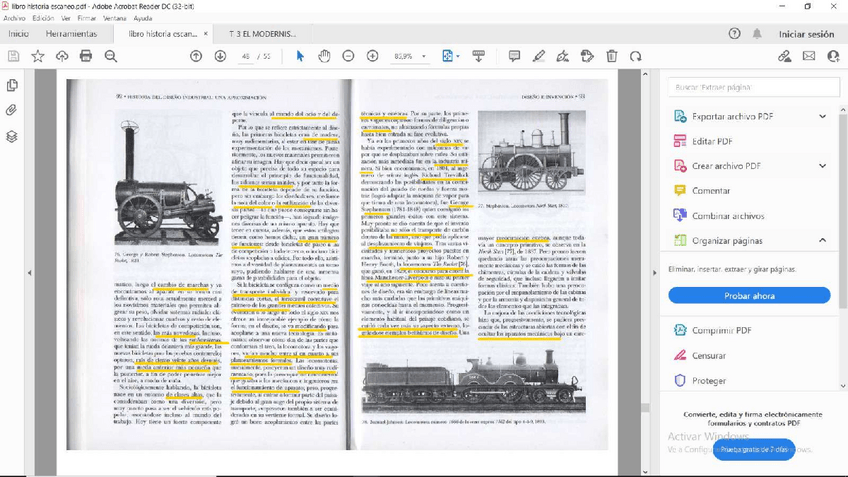Image resolution: width=848 pixels, height=477 pixels.
Task: Add the file to starred bookmarks
Action: [38, 56]
